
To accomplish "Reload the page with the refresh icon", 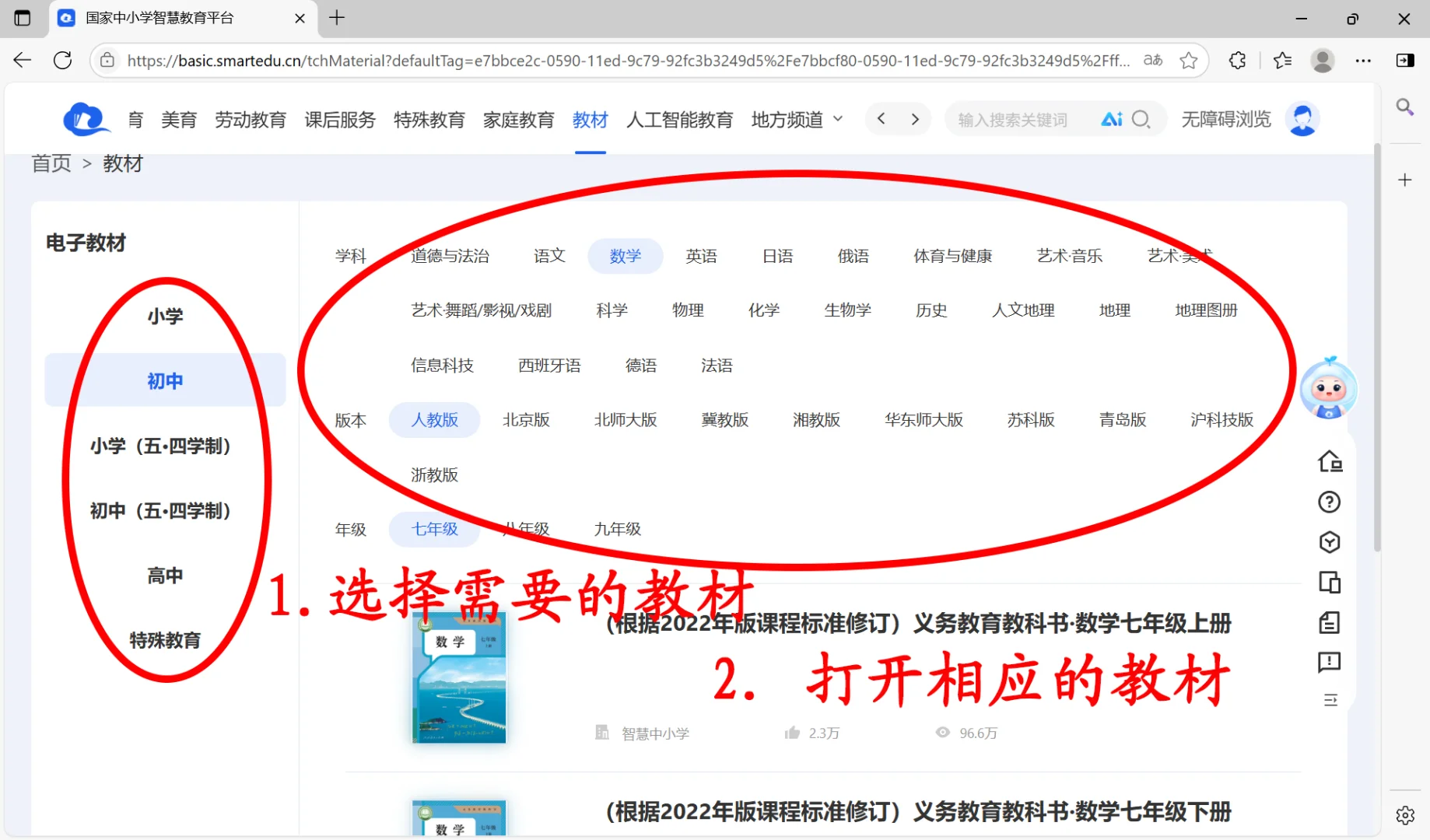I will 63,61.
